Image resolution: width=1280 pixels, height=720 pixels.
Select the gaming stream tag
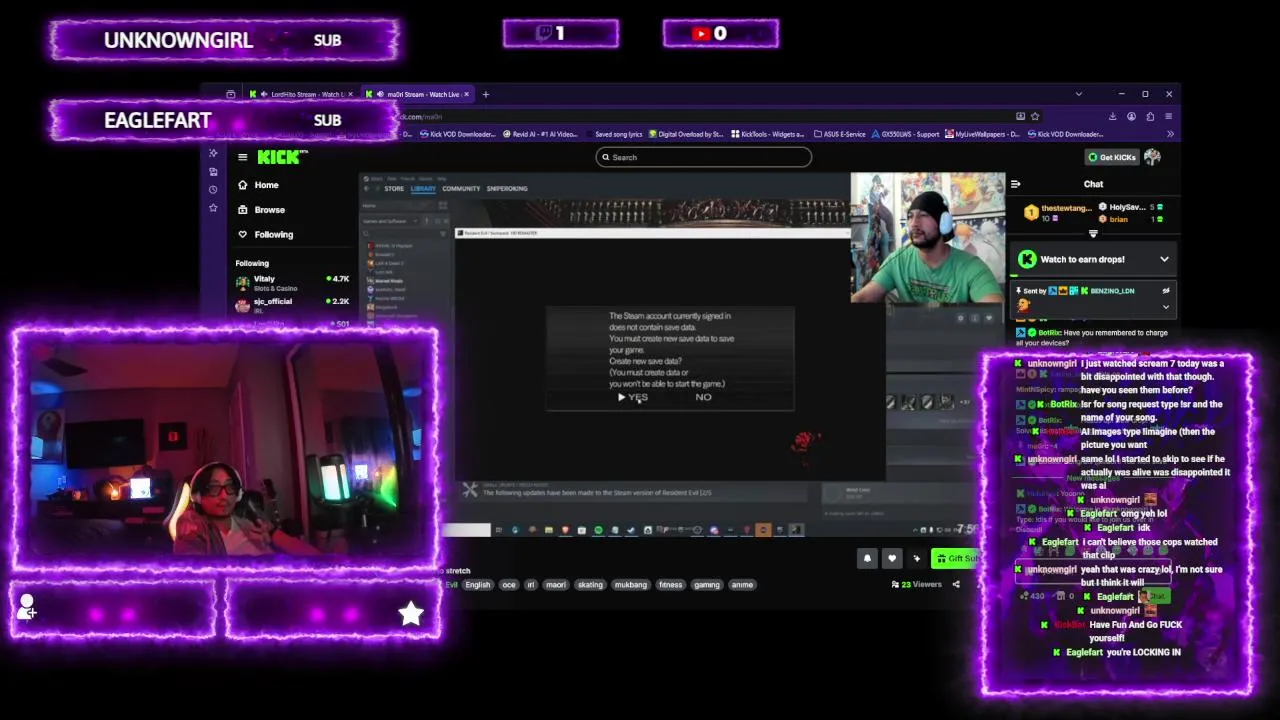pyautogui.click(x=707, y=584)
